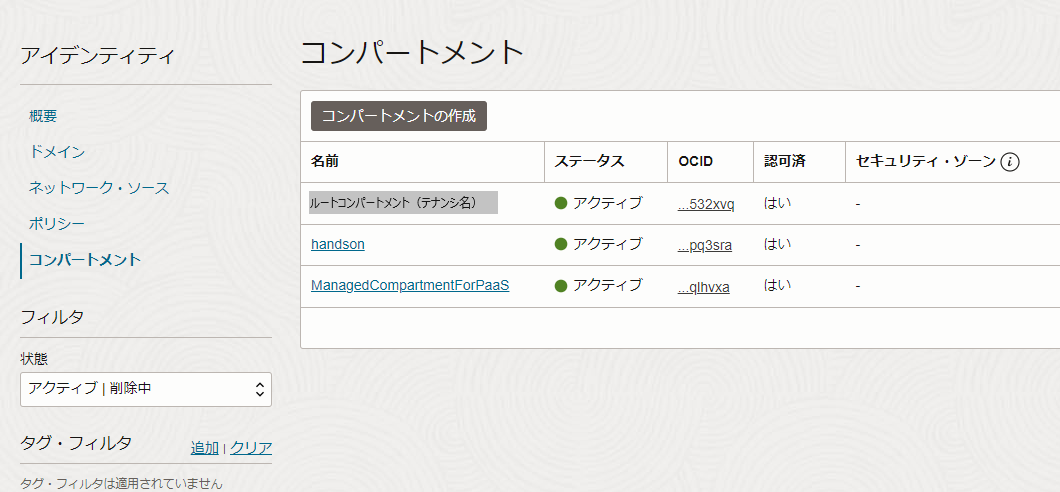1060x492 pixels.
Task: Click the handson OCID ...pq3sra
Action: (706, 244)
